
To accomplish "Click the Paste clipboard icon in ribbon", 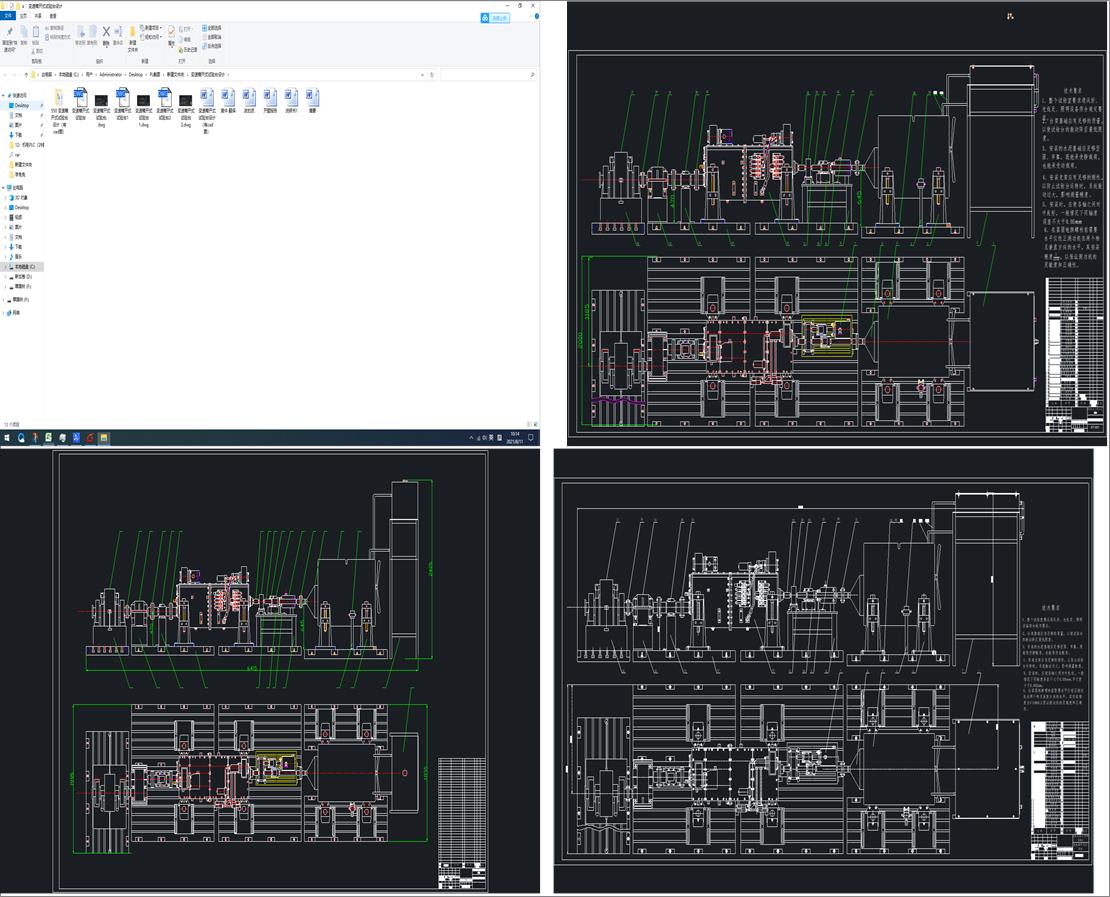I will coord(35,32).
